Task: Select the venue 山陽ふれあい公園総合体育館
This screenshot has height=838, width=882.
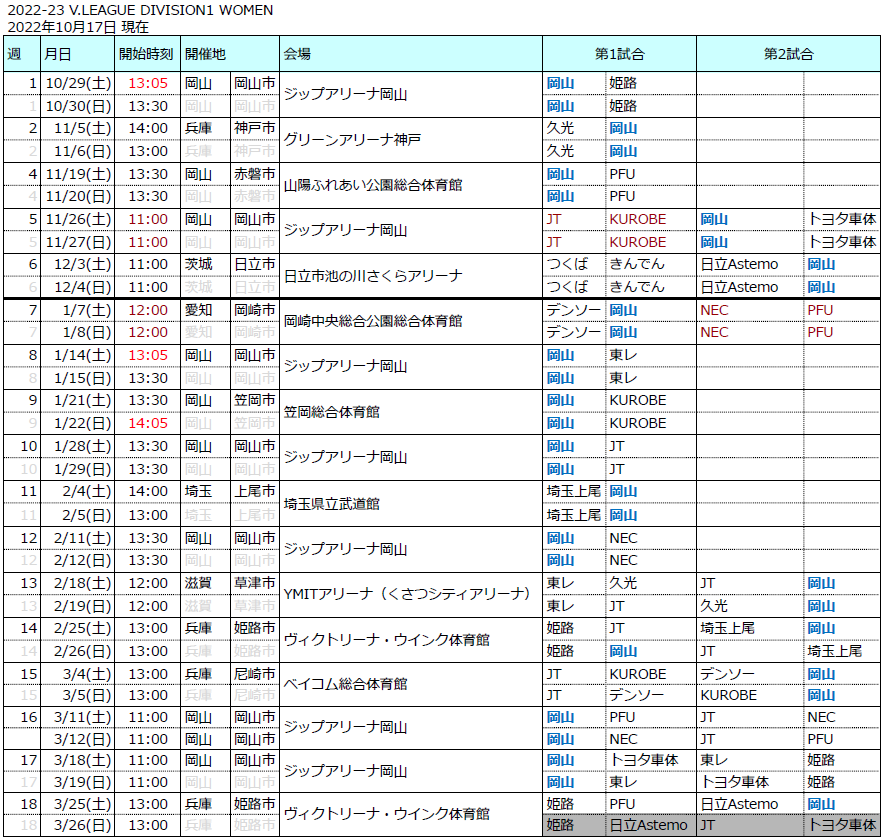Action: tap(373, 185)
